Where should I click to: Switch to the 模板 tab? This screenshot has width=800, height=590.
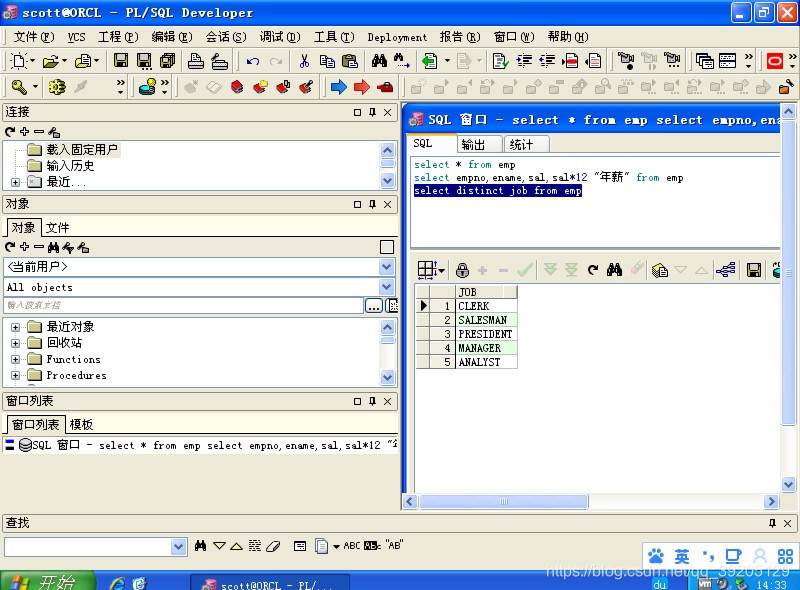(x=81, y=425)
